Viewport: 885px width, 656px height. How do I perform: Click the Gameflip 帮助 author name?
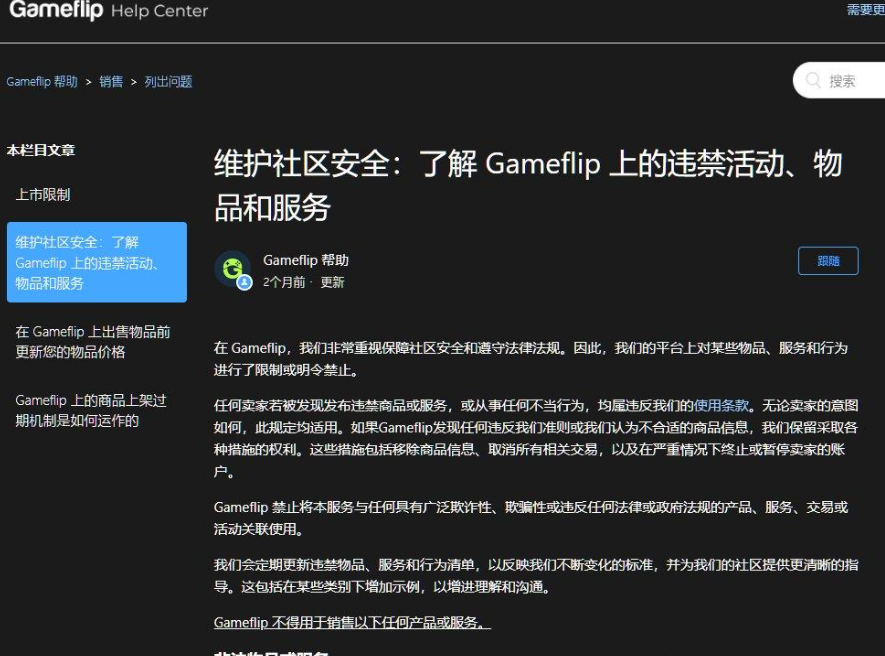[306, 260]
